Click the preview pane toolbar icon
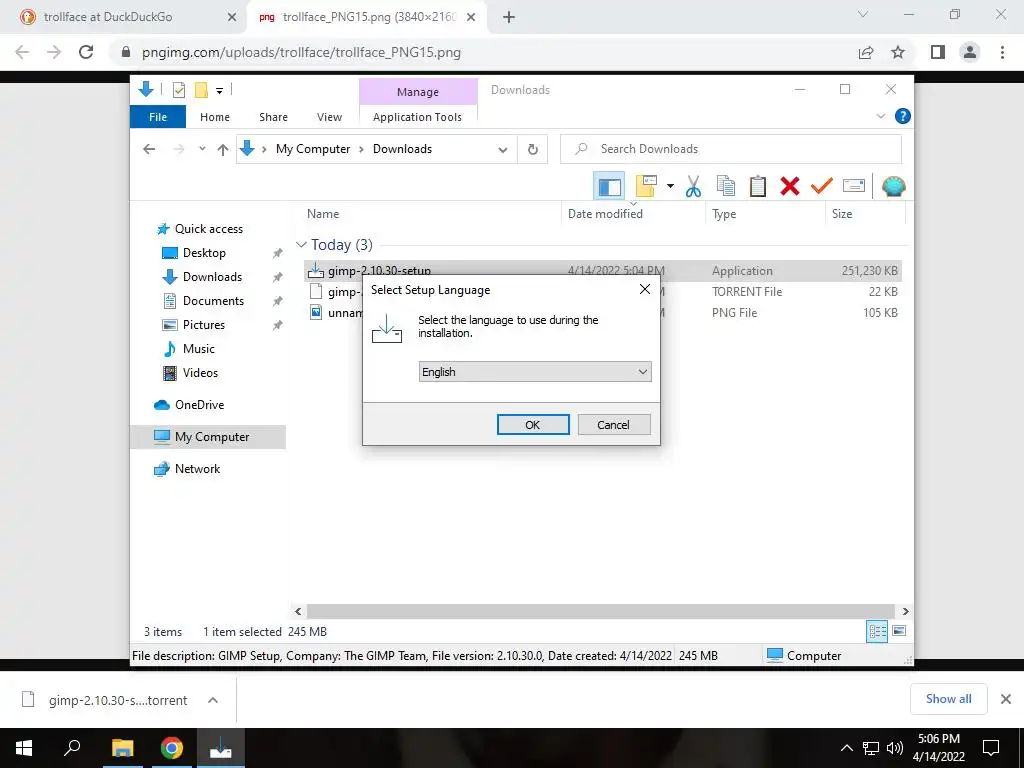Viewport: 1024px width, 768px height. pos(609,187)
